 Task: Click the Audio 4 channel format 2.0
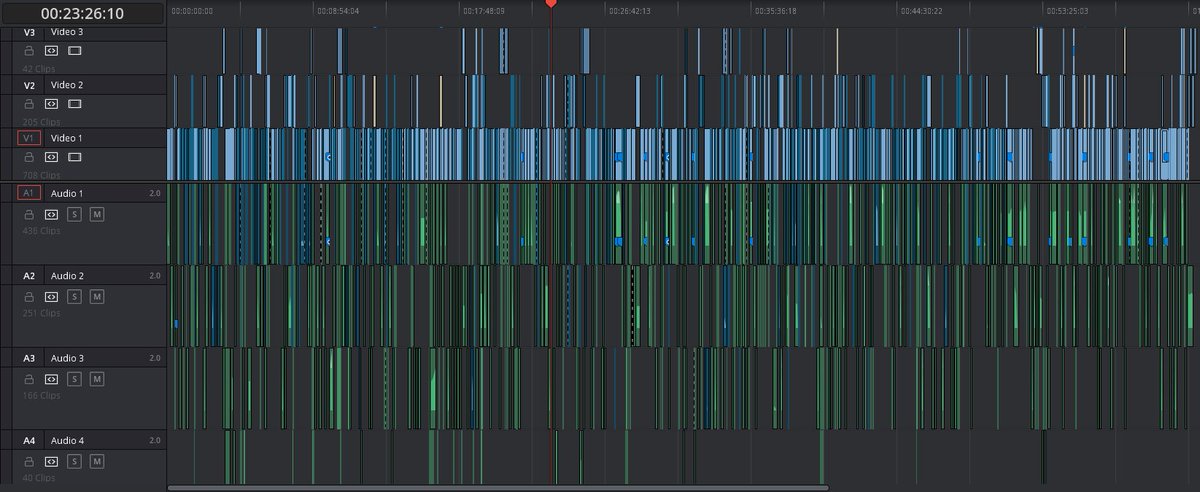coord(155,440)
